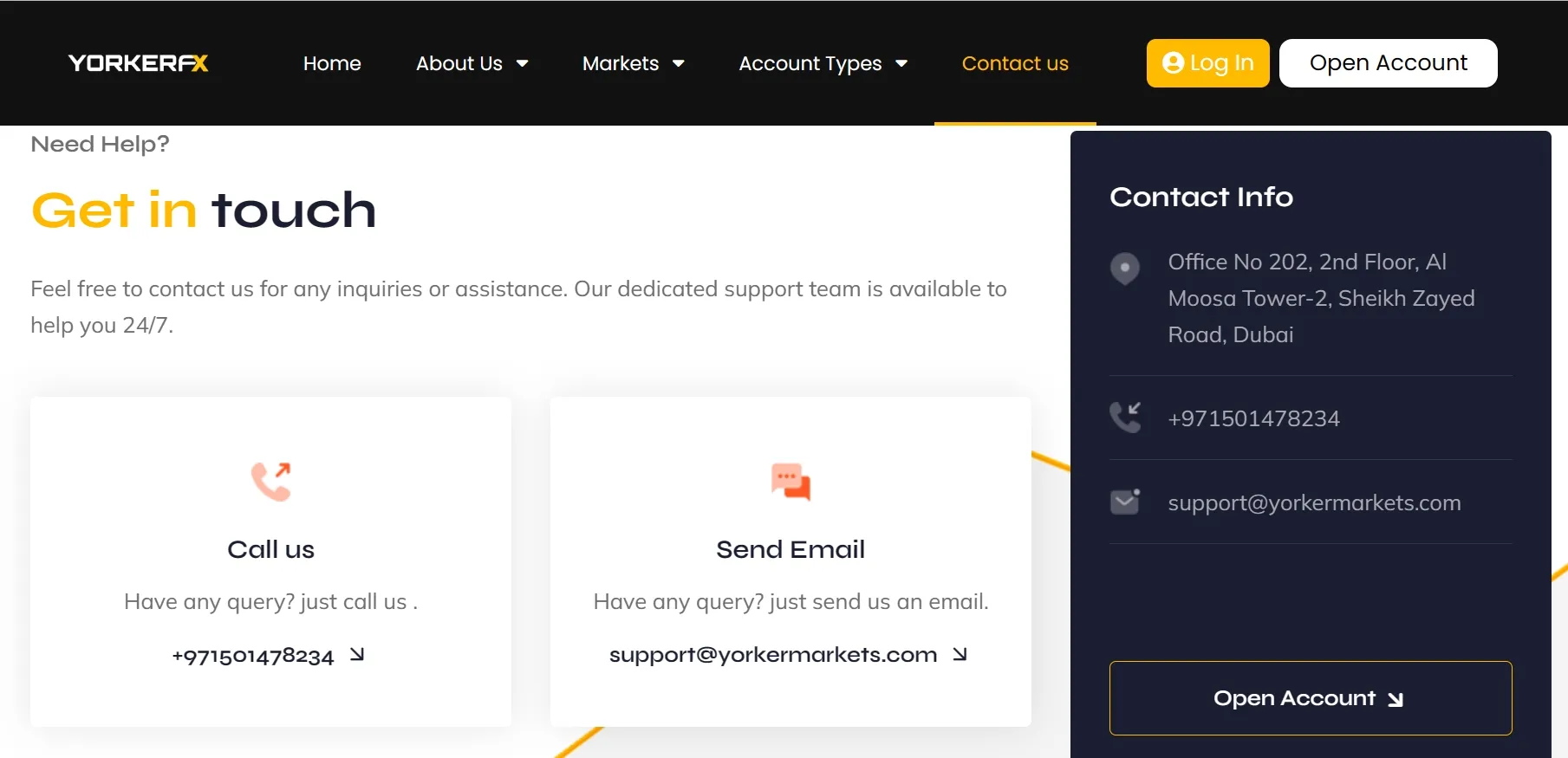Click Open Account in the header
This screenshot has width=1568, height=758.
click(x=1388, y=63)
